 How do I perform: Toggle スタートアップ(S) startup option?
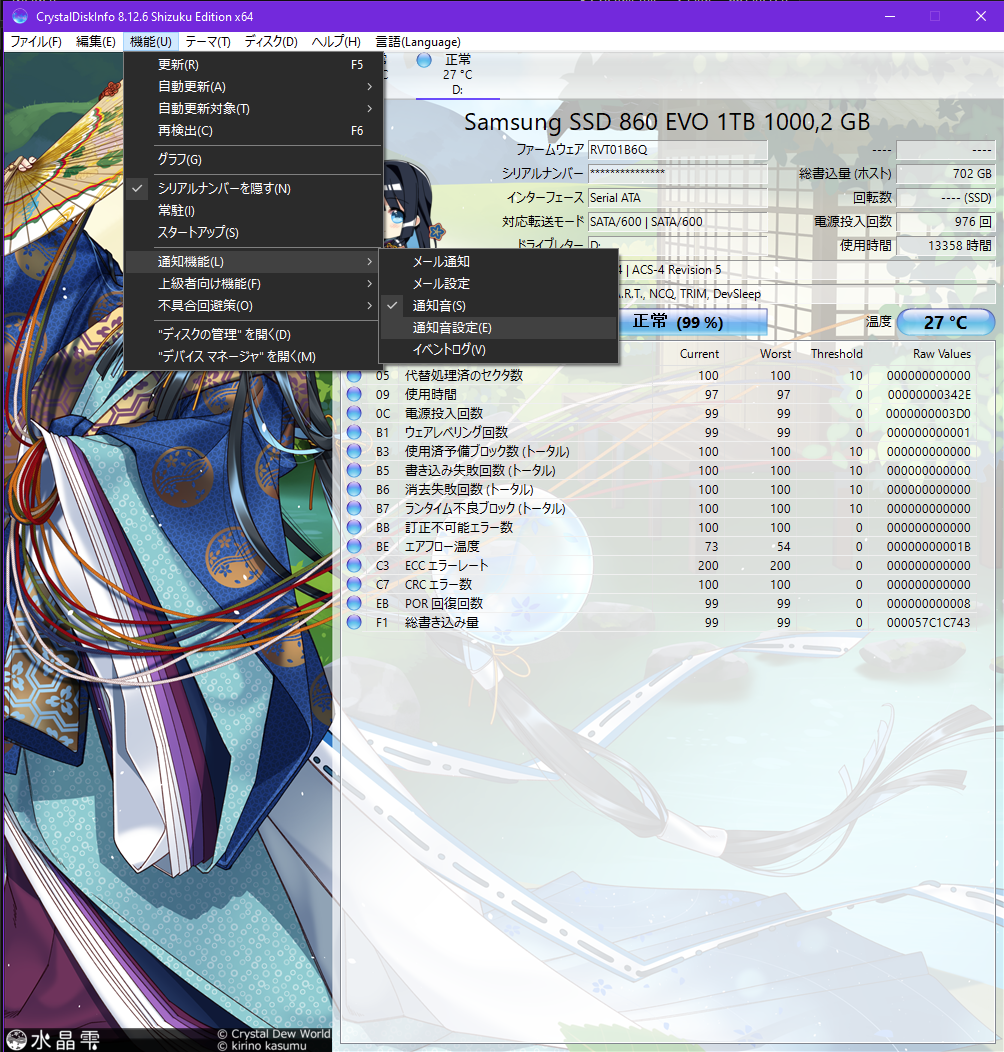click(x=254, y=233)
